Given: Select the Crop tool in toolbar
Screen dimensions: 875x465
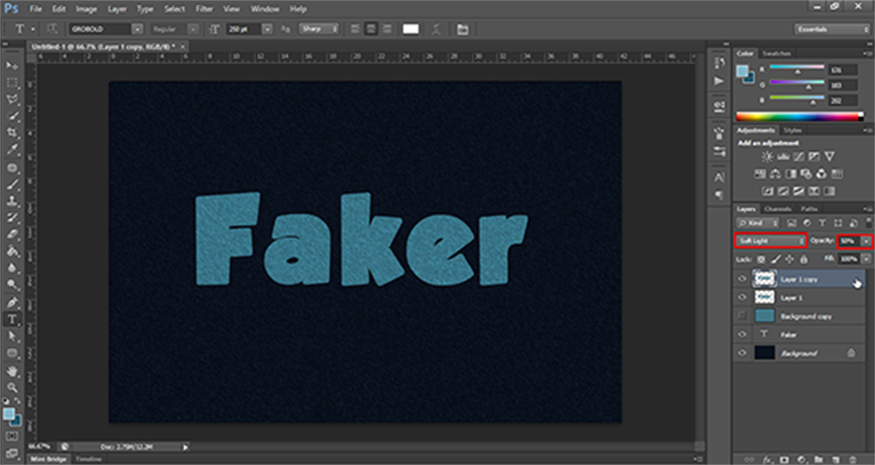Looking at the screenshot, I should pyautogui.click(x=13, y=133).
